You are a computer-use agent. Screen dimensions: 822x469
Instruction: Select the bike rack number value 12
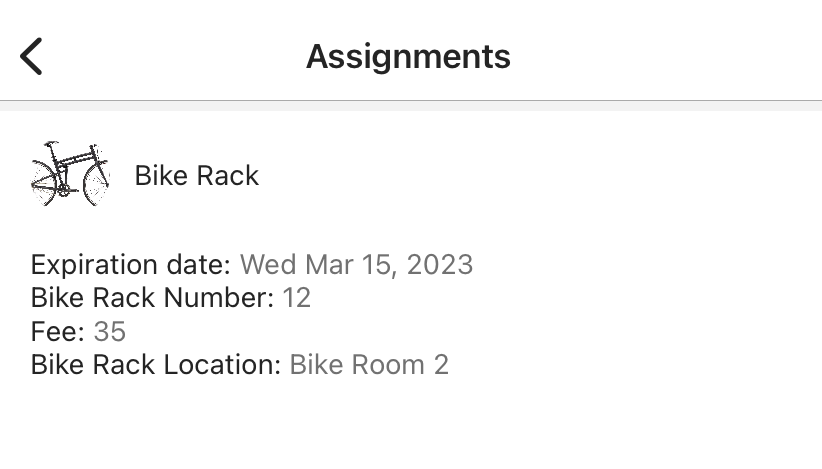[297, 298]
